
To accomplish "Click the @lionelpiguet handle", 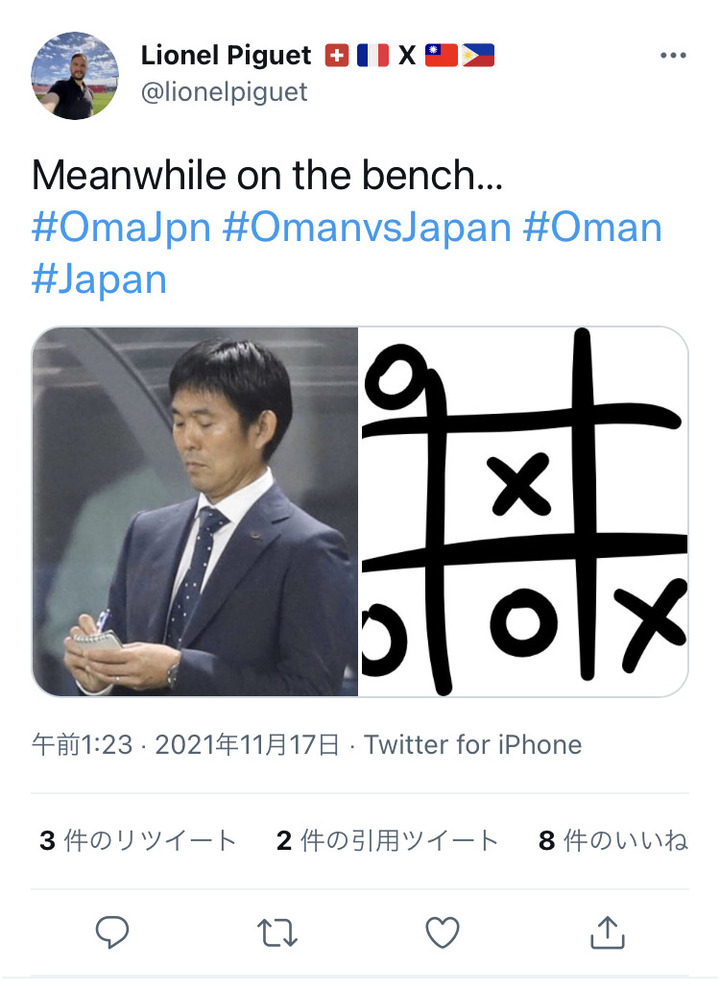I will click(224, 92).
